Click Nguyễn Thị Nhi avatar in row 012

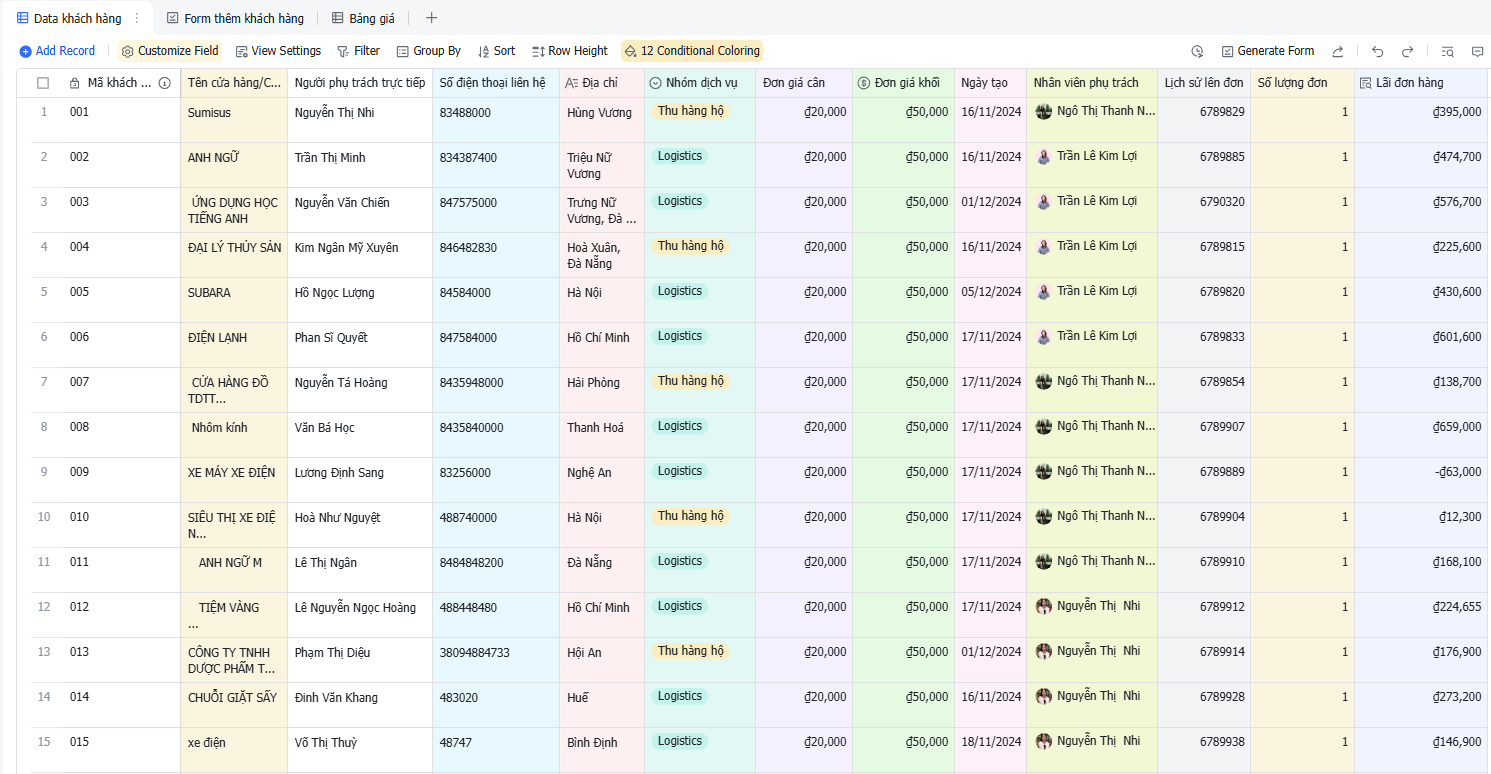pyautogui.click(x=1044, y=607)
